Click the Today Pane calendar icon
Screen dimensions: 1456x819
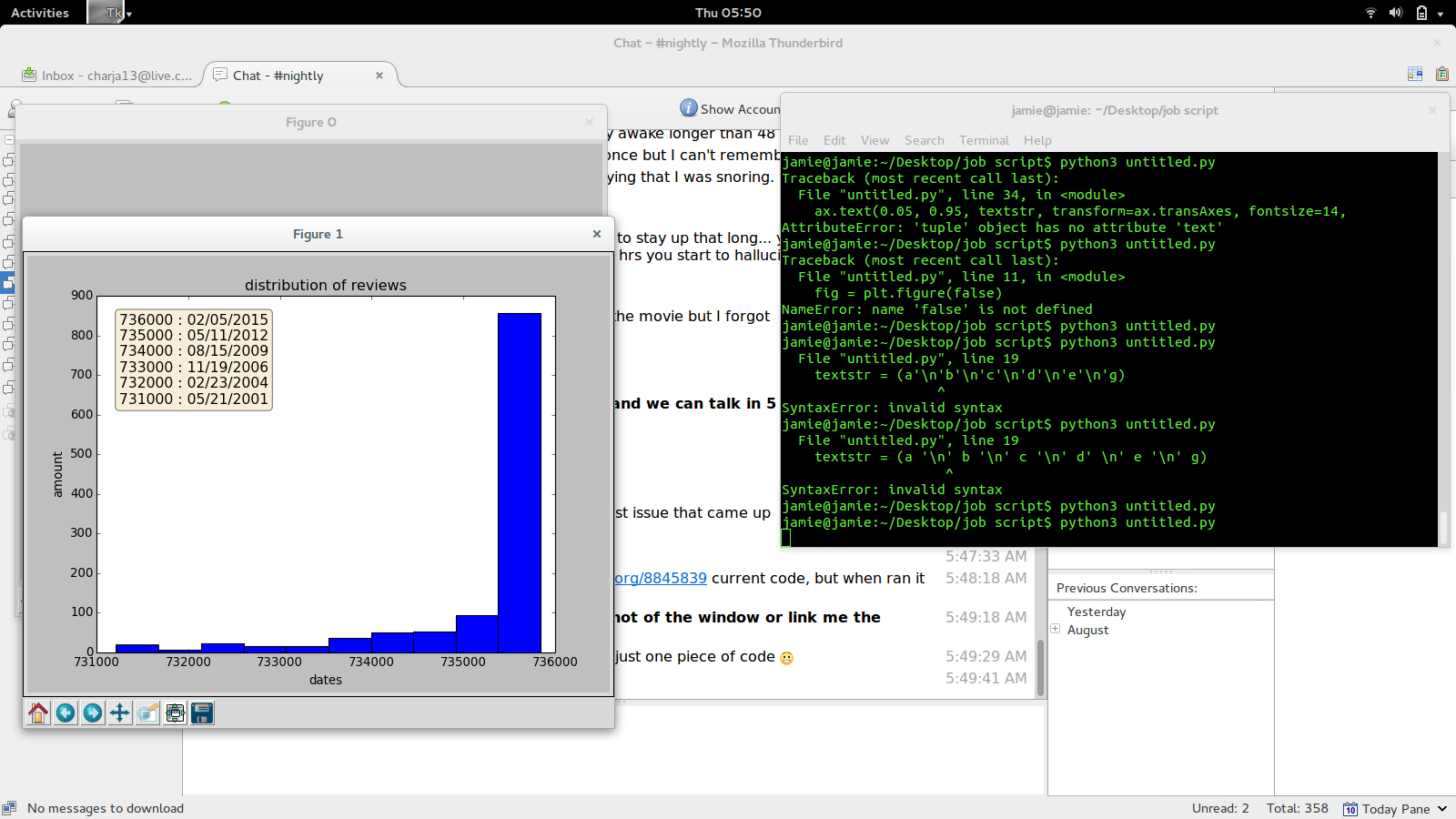[1350, 809]
